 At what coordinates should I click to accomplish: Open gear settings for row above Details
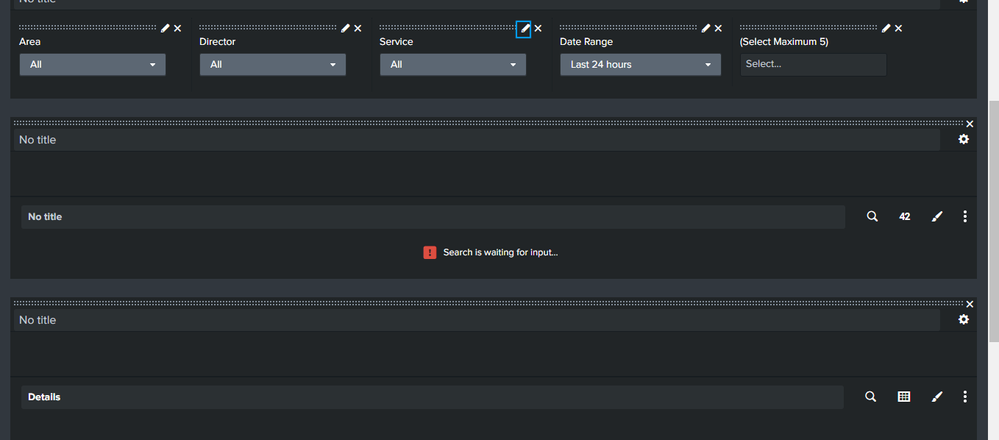point(963,320)
